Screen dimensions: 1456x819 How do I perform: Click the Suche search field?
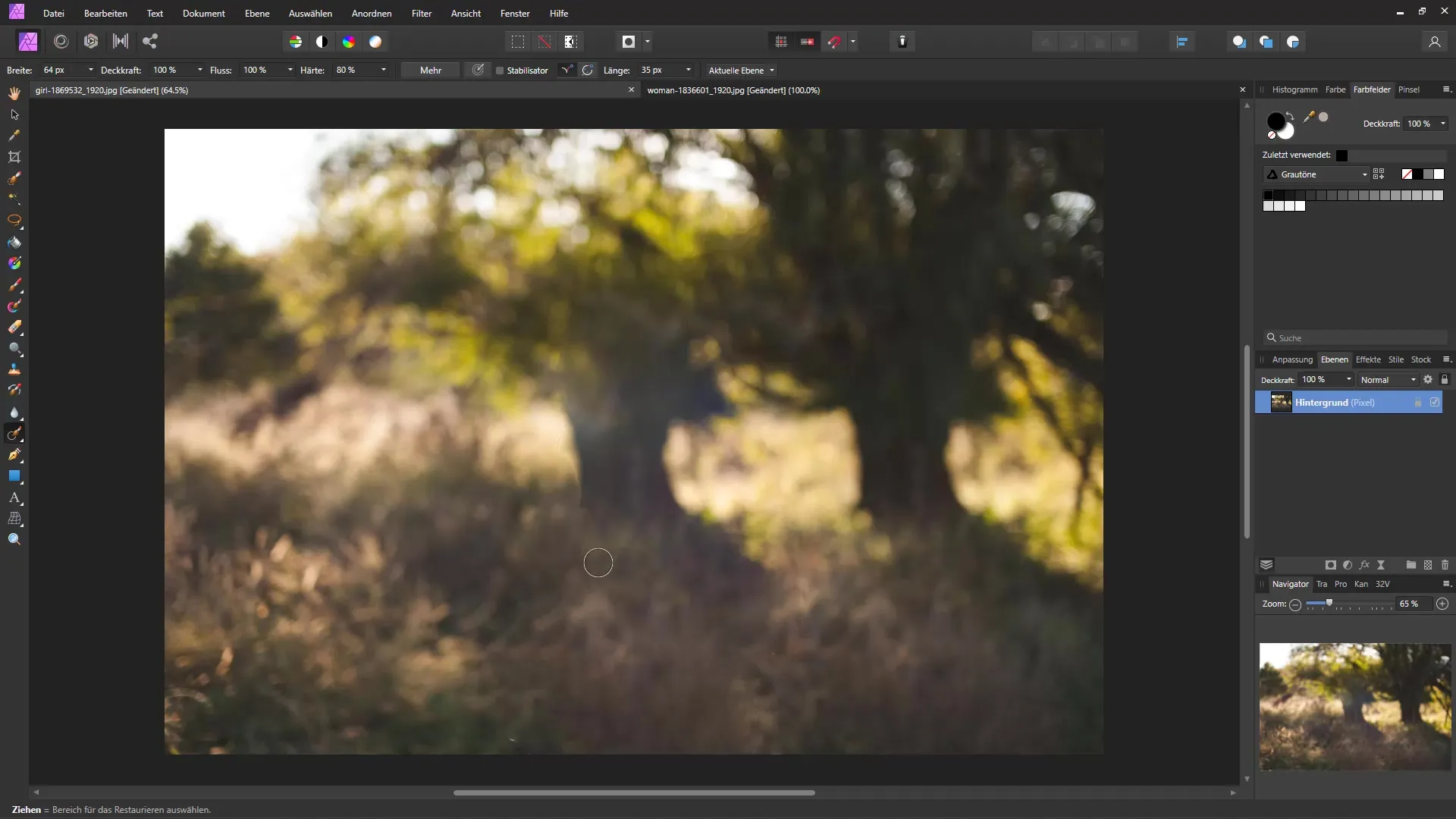click(x=1355, y=338)
